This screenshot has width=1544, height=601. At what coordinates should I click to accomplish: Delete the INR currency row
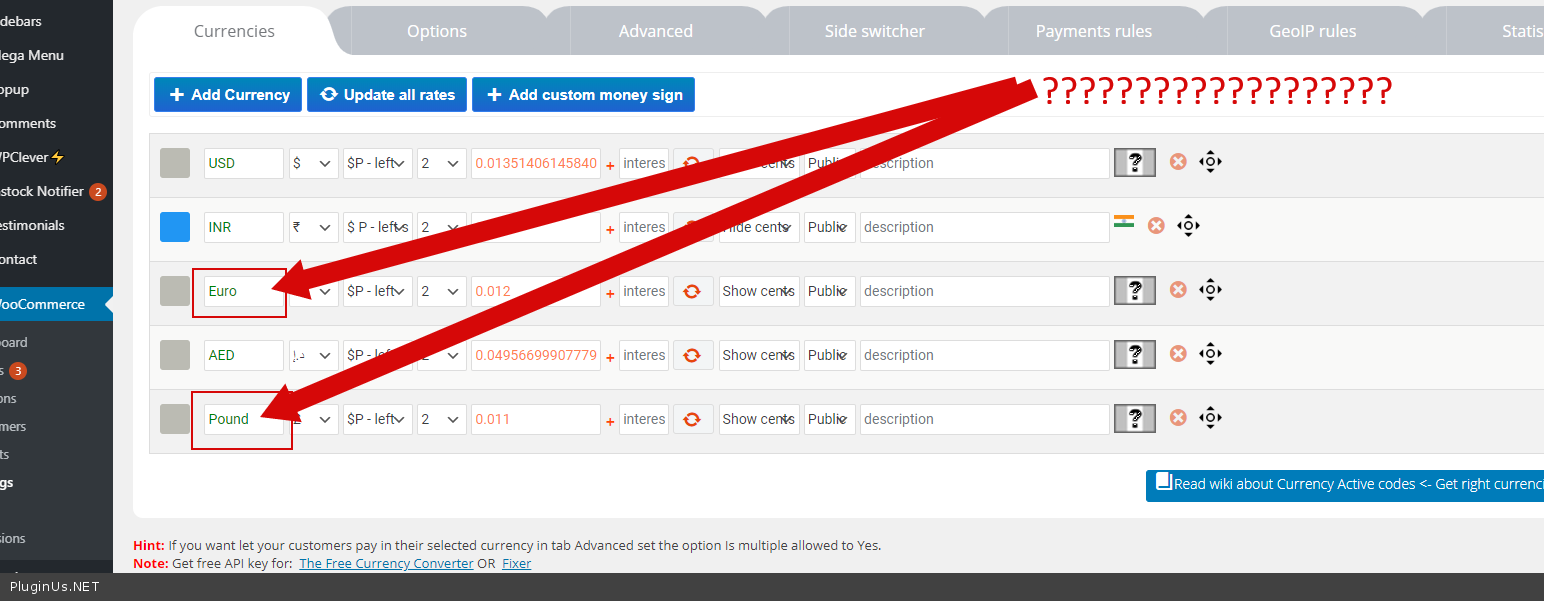click(1156, 225)
